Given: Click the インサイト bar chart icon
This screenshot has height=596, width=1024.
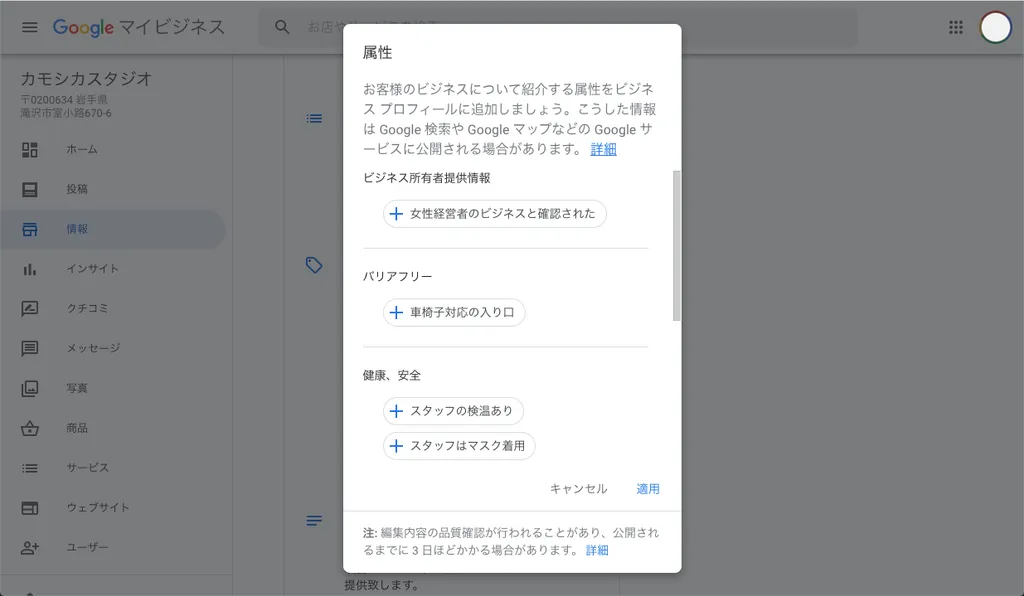Looking at the screenshot, I should point(29,269).
